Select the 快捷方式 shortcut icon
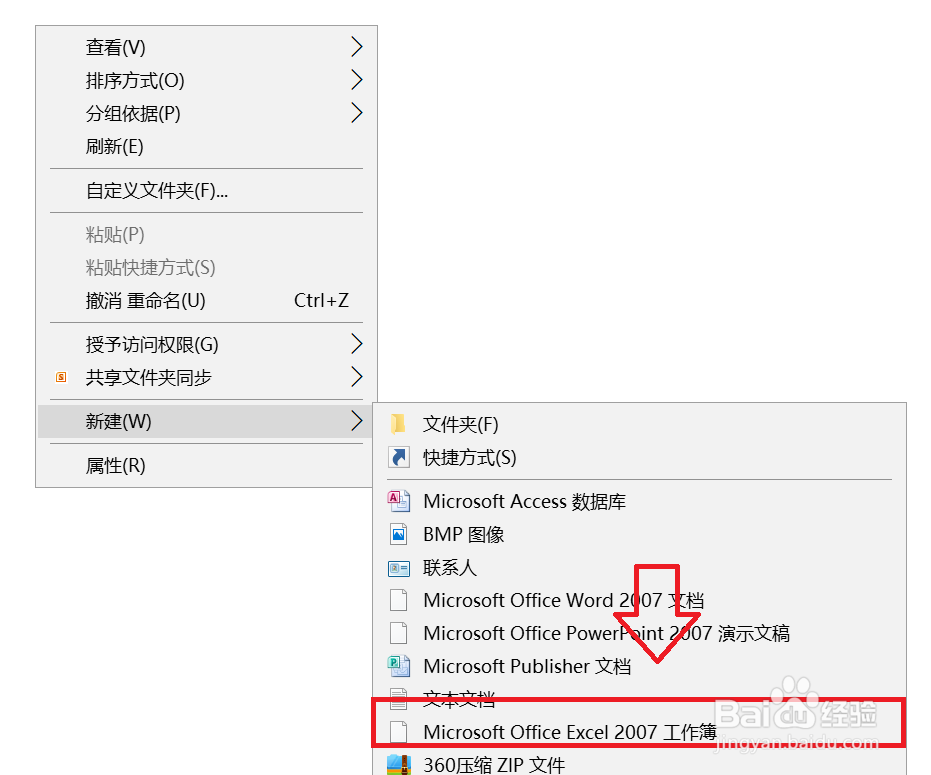The image size is (931, 775). click(398, 457)
